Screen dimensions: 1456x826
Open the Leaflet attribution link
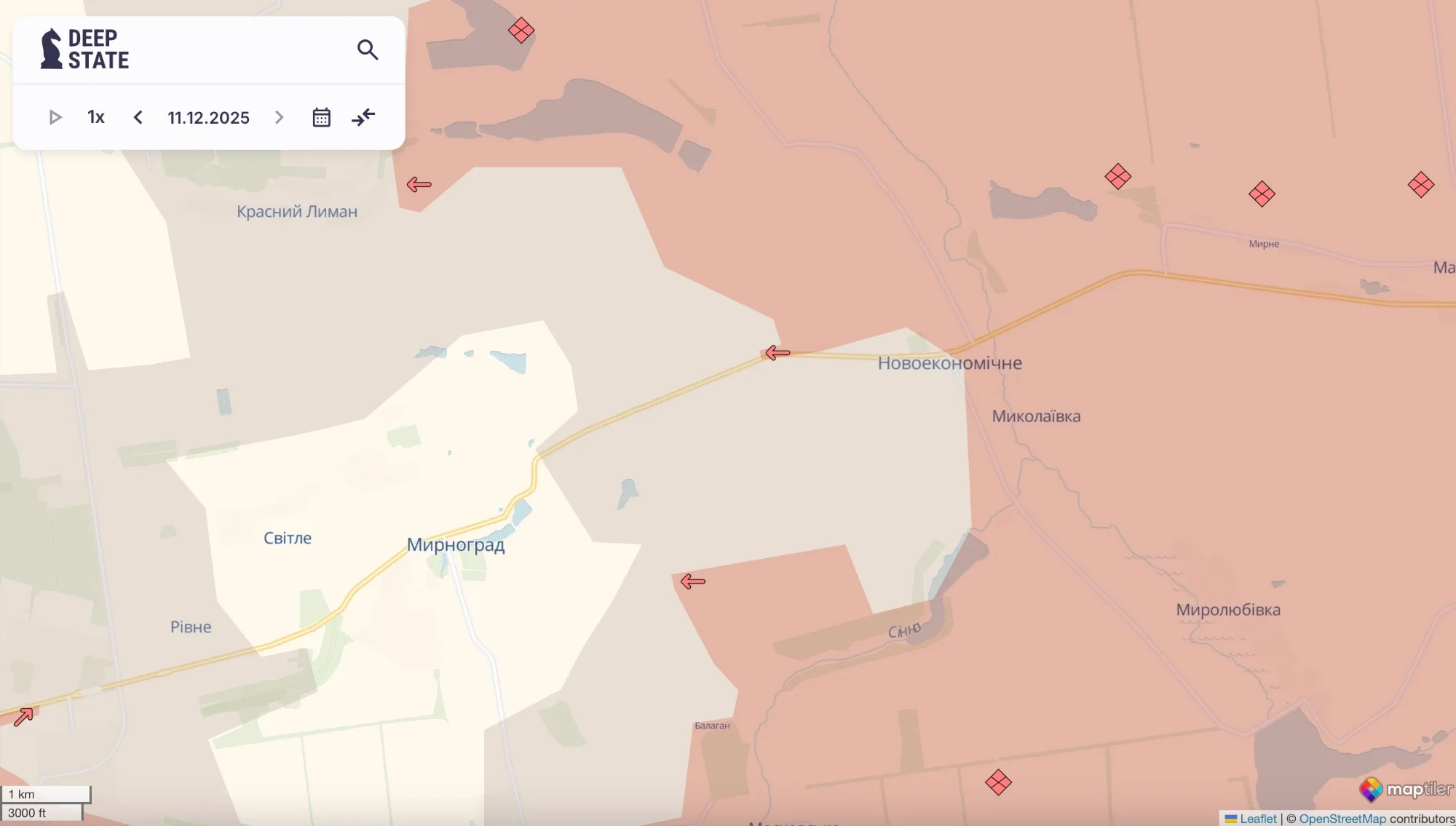pos(1257,819)
